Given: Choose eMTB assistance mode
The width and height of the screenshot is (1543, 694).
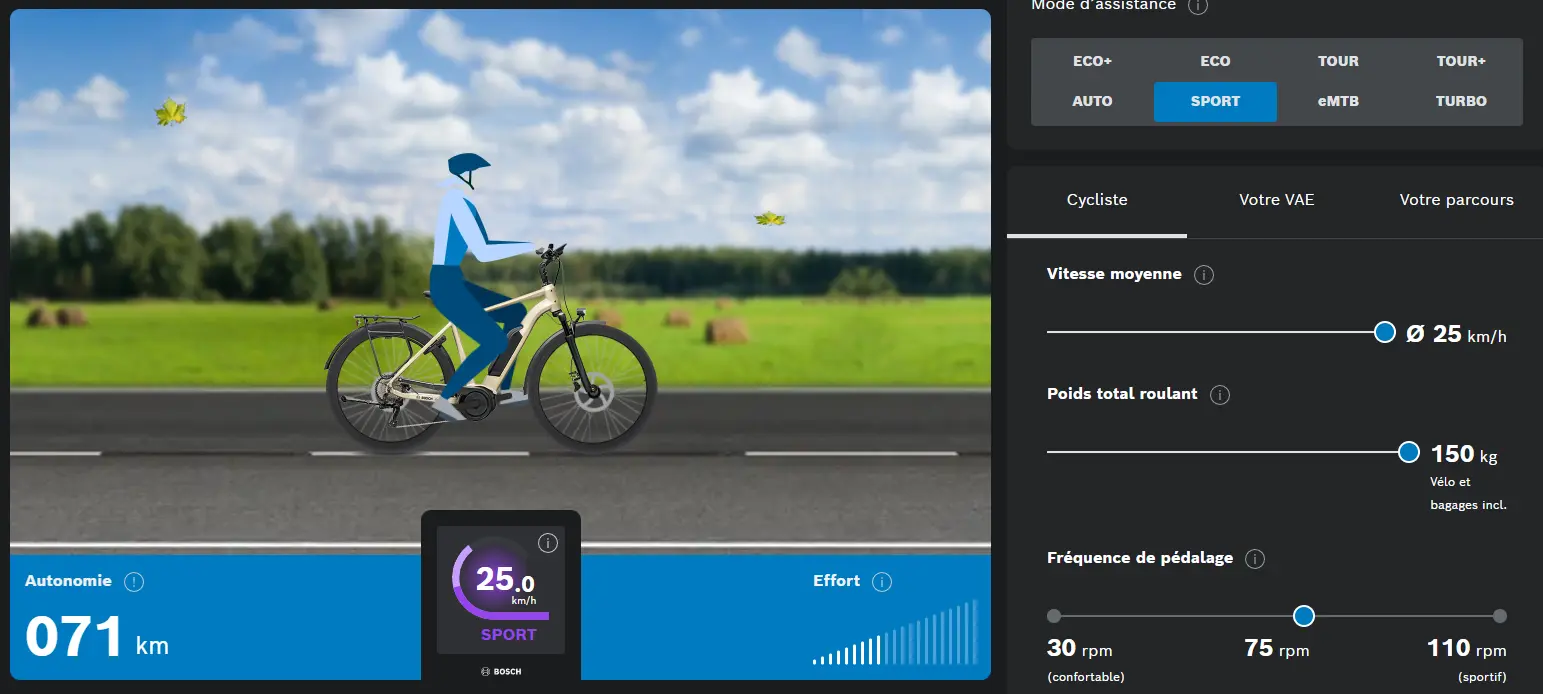Looking at the screenshot, I should tap(1338, 101).
